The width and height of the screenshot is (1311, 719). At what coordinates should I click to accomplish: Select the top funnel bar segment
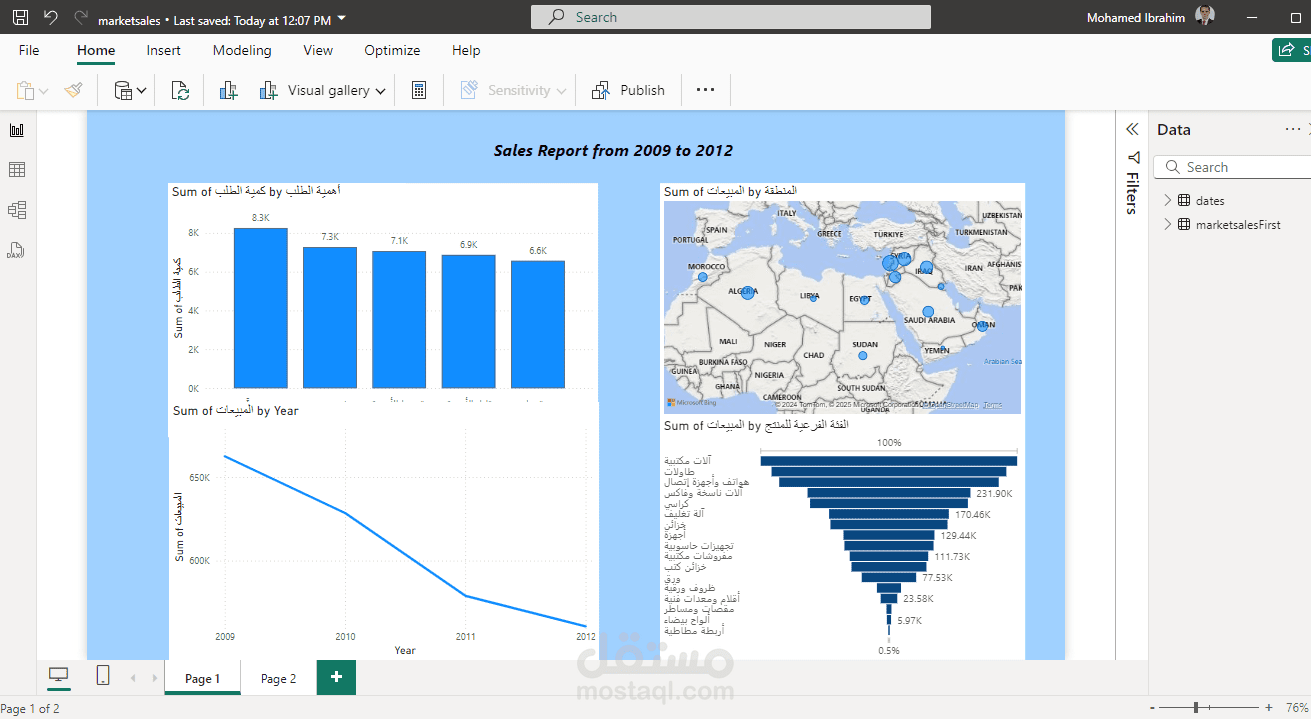(x=889, y=460)
